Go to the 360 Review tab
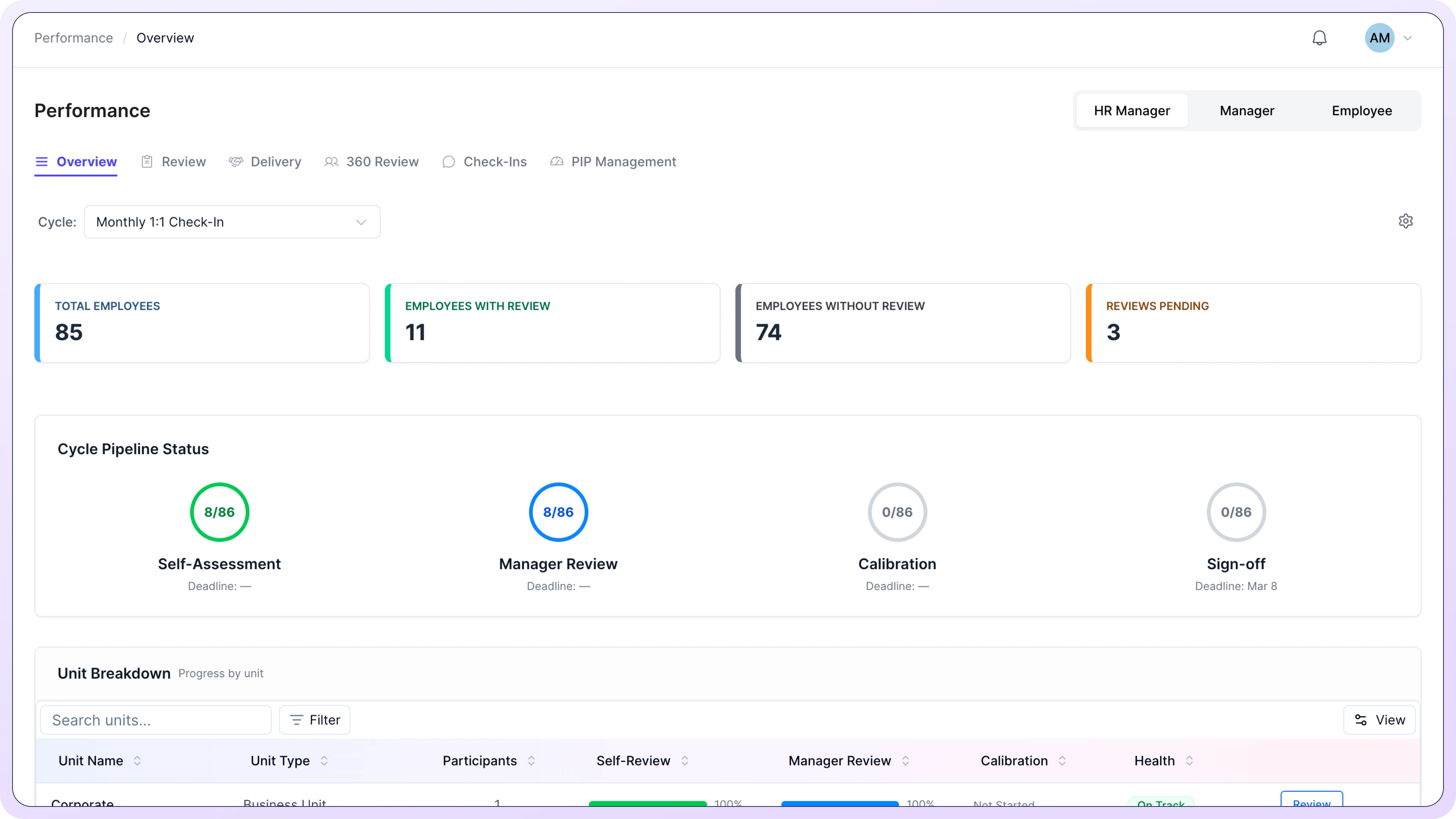This screenshot has width=1456, height=819. click(x=371, y=162)
